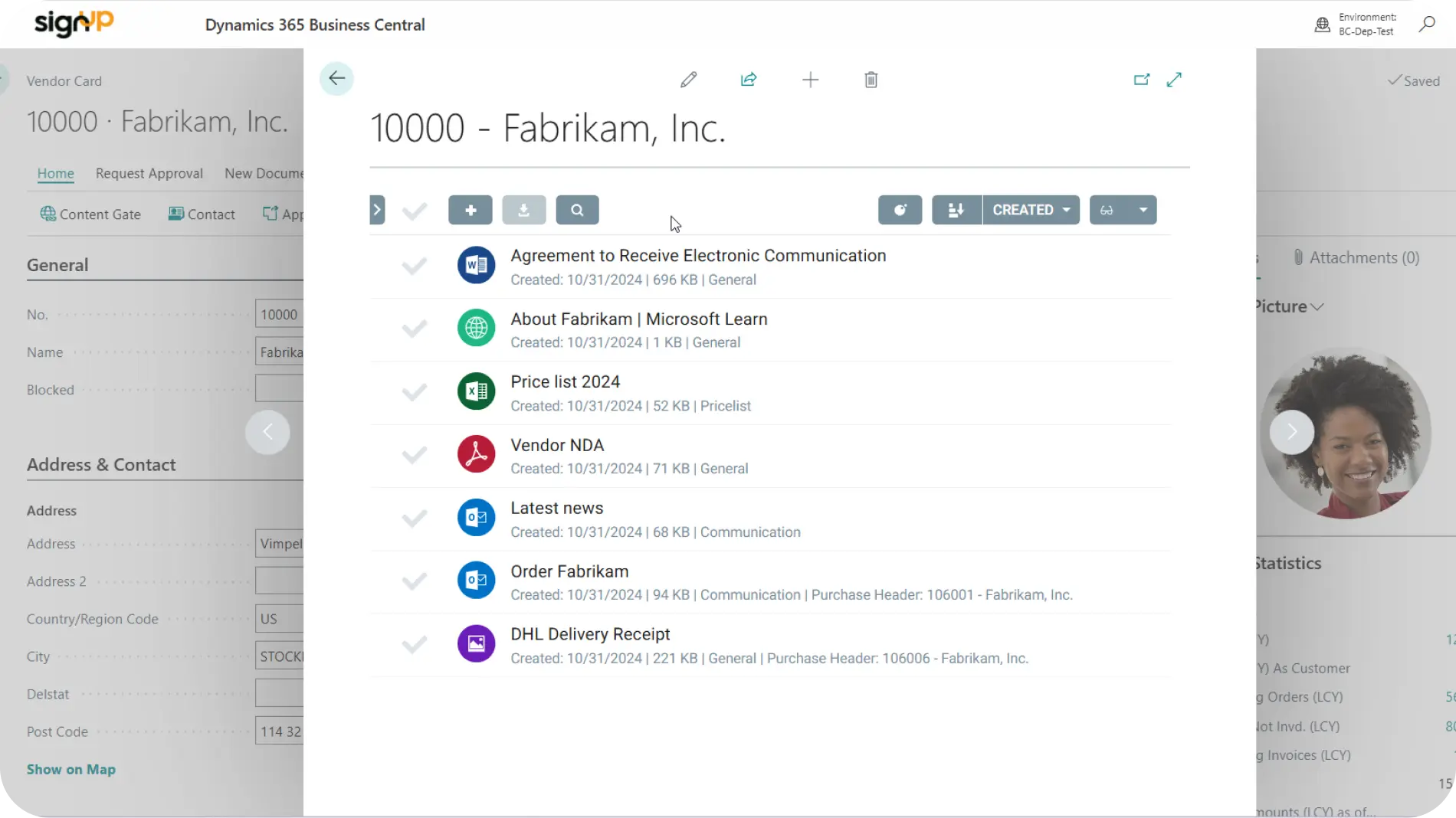Open DHL Delivery Receipt title
The image size is (1456, 818).
[x=590, y=634]
